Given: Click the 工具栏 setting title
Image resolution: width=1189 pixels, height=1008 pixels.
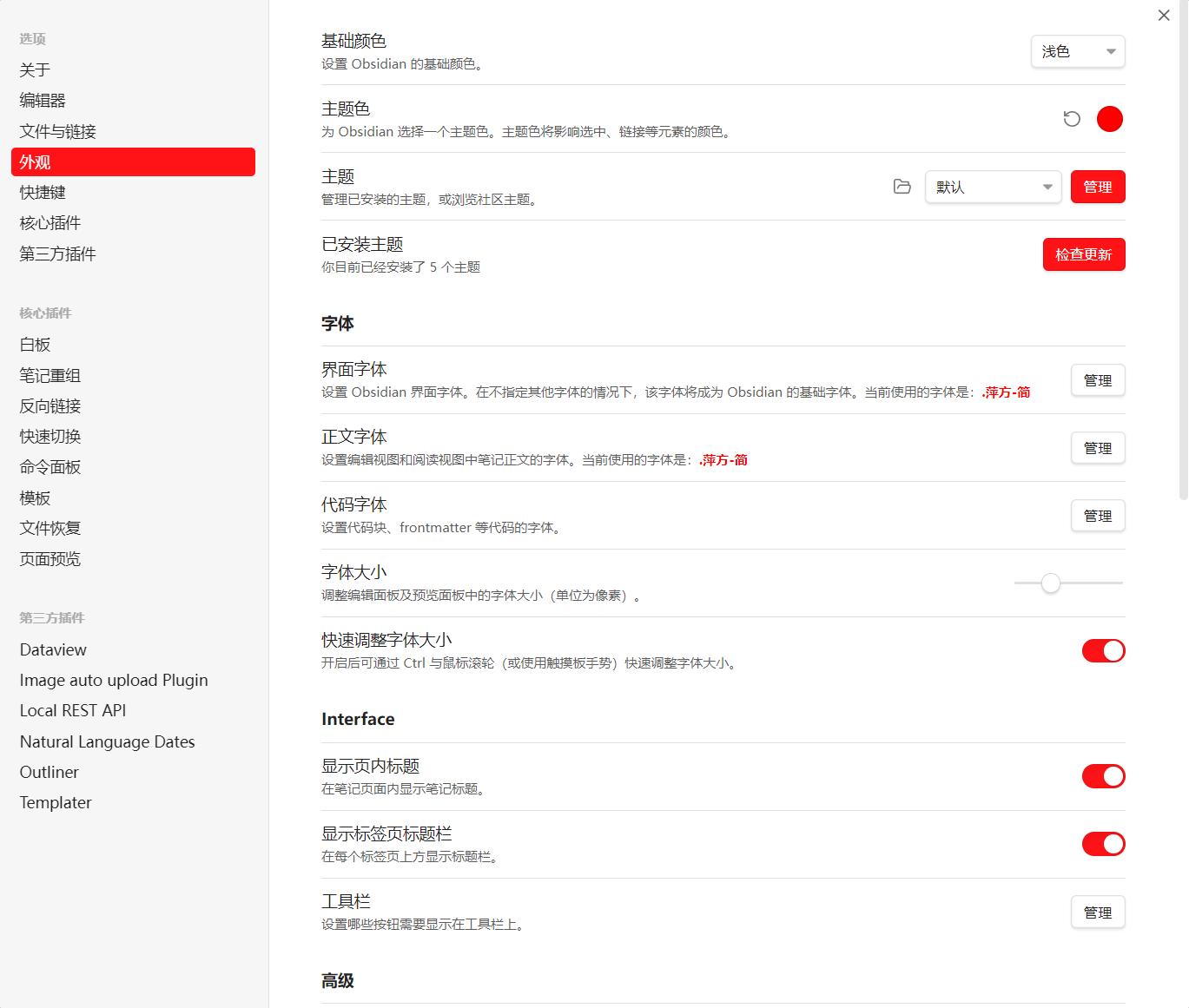Looking at the screenshot, I should pyautogui.click(x=346, y=901).
